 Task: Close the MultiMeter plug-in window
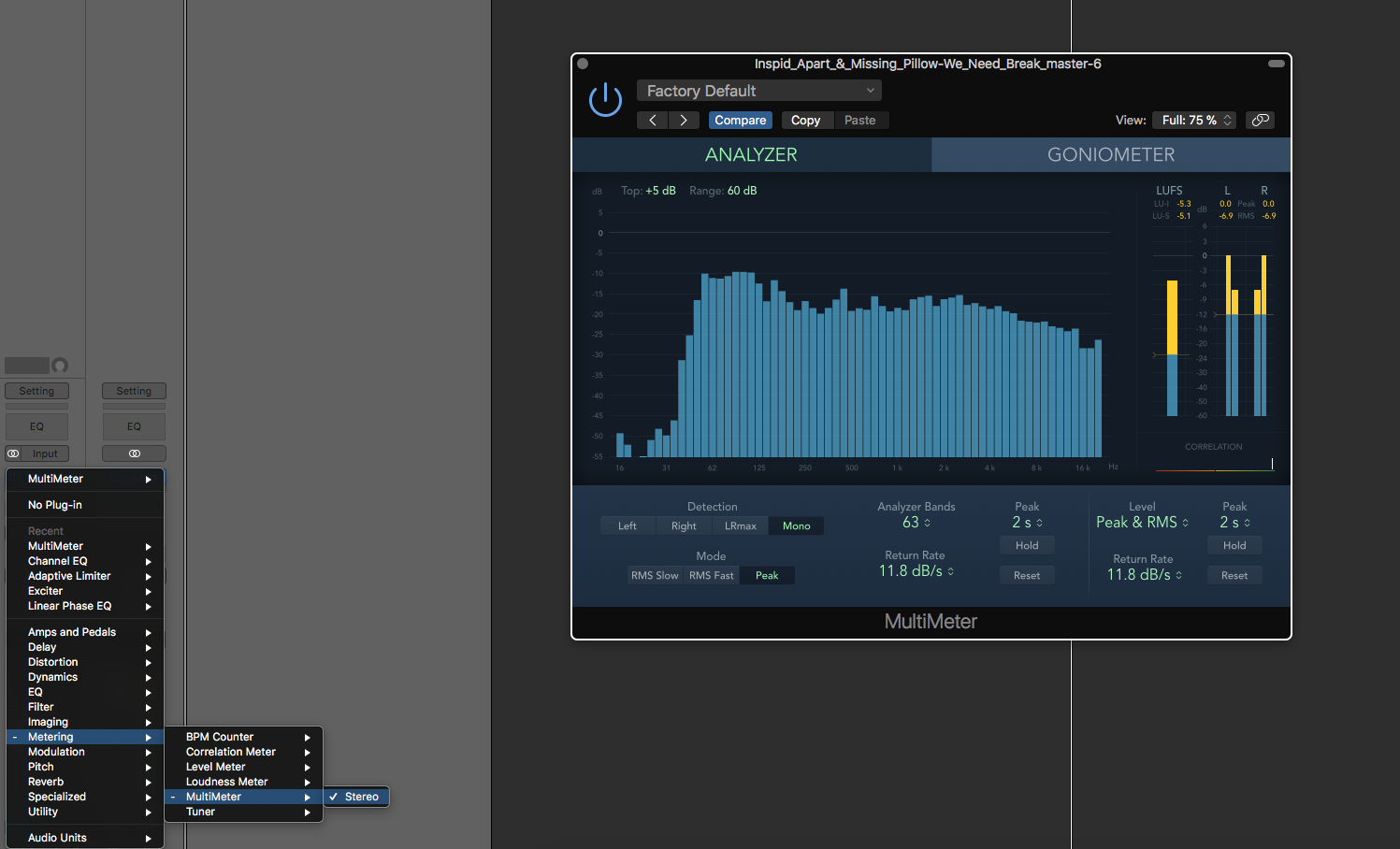click(583, 64)
